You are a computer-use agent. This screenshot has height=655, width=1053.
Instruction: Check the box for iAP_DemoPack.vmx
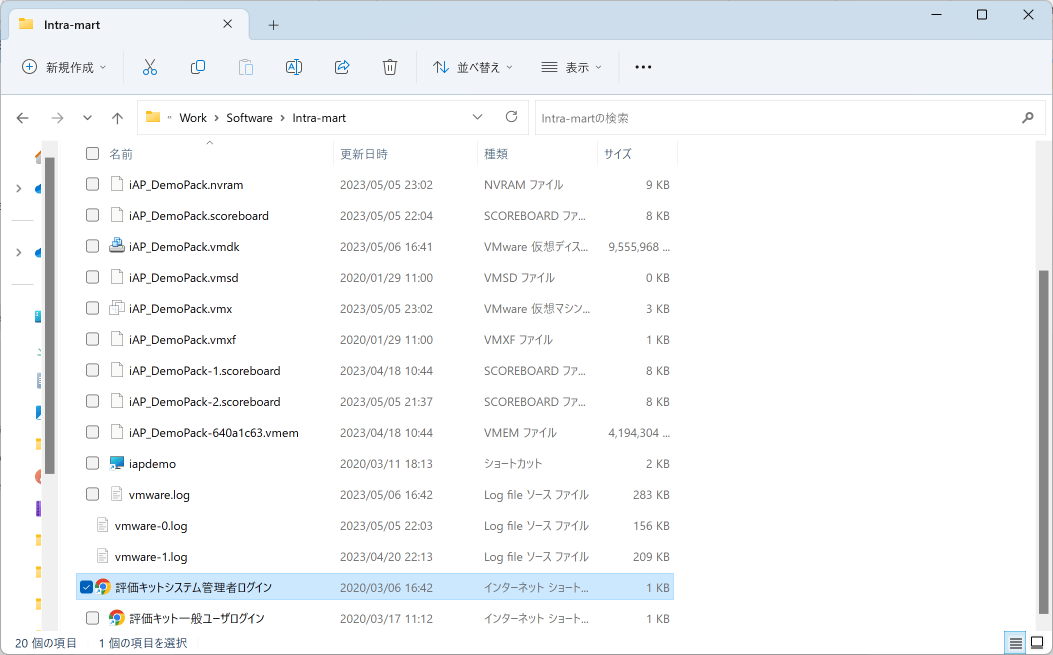92,309
